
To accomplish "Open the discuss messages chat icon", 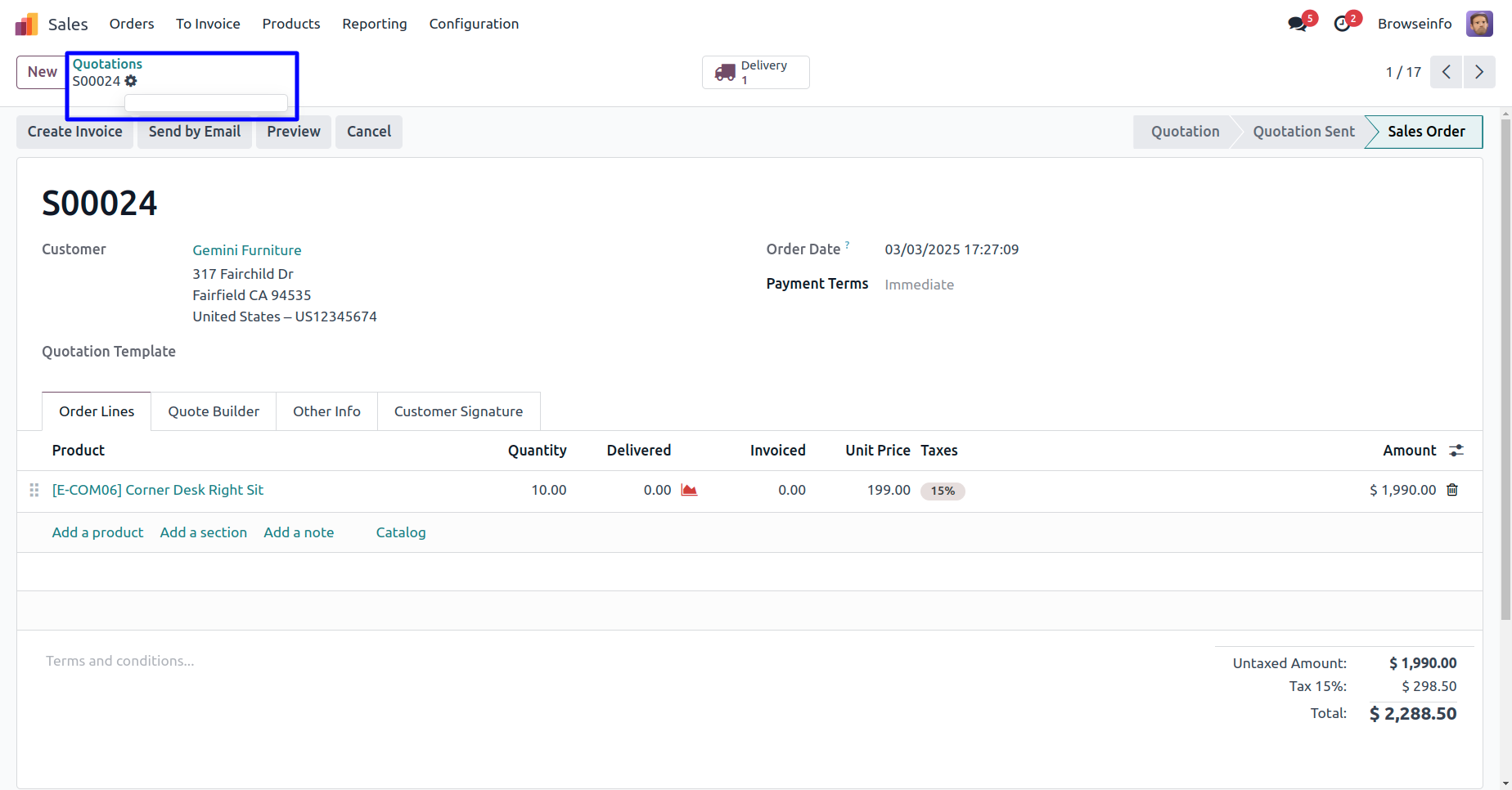I will pos(1297,25).
